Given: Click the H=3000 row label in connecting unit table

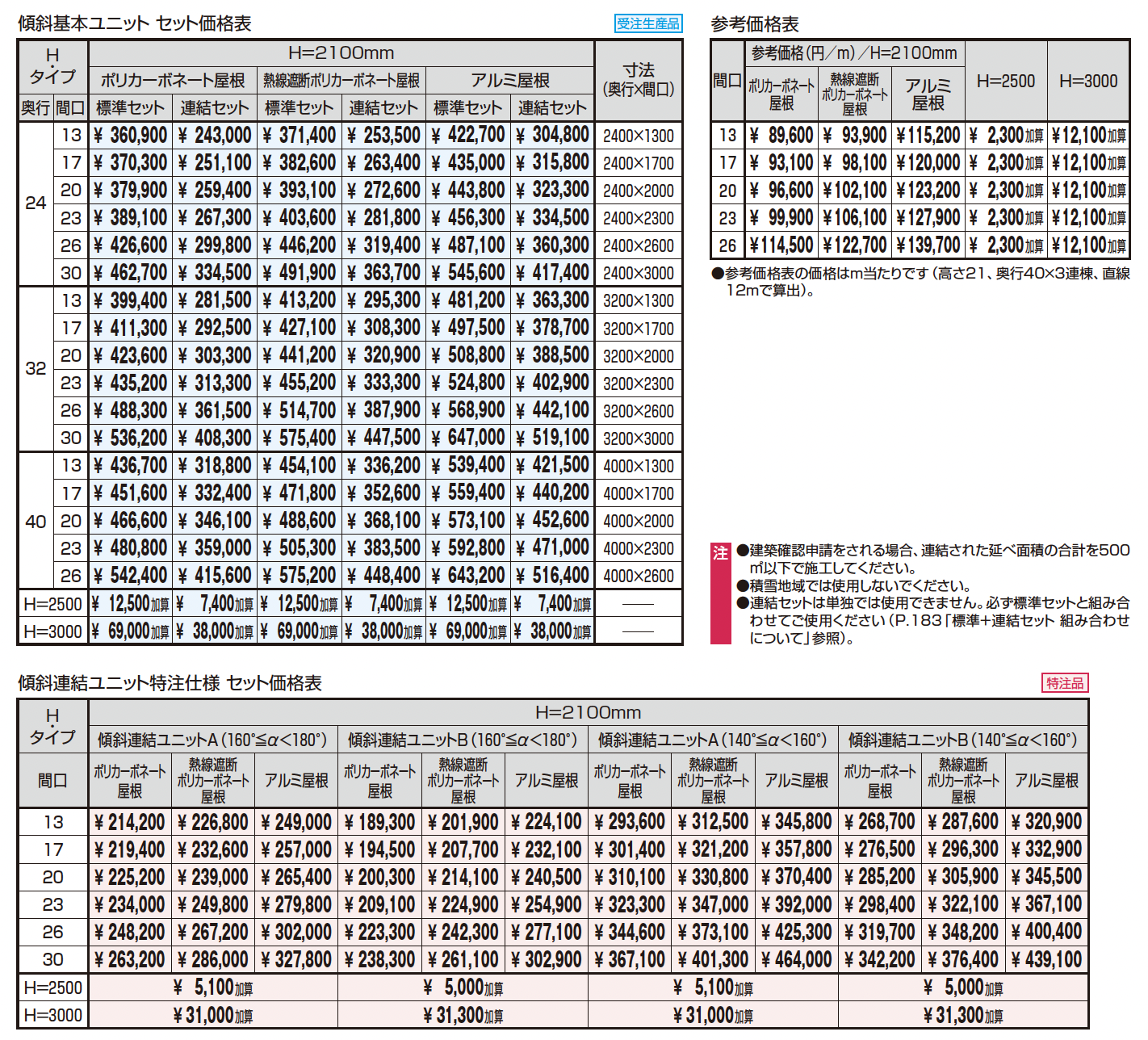Looking at the screenshot, I should 53,1015.
